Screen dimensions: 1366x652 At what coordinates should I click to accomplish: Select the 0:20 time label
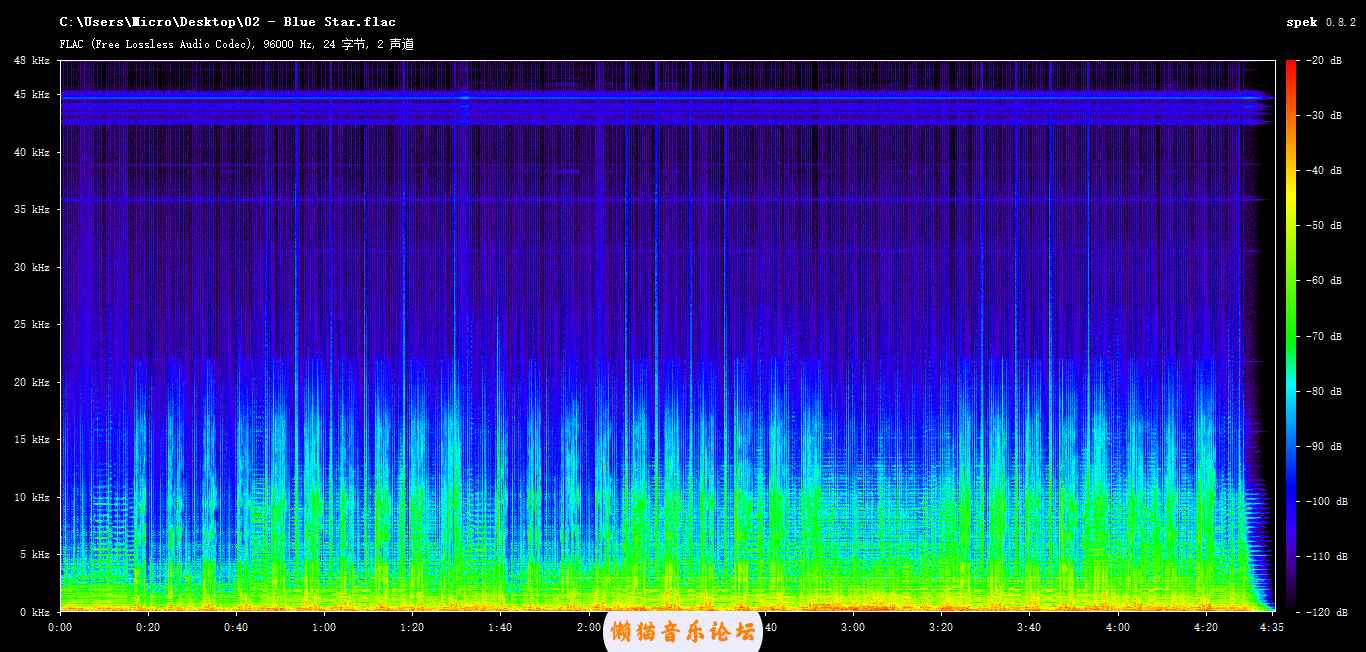point(148,627)
